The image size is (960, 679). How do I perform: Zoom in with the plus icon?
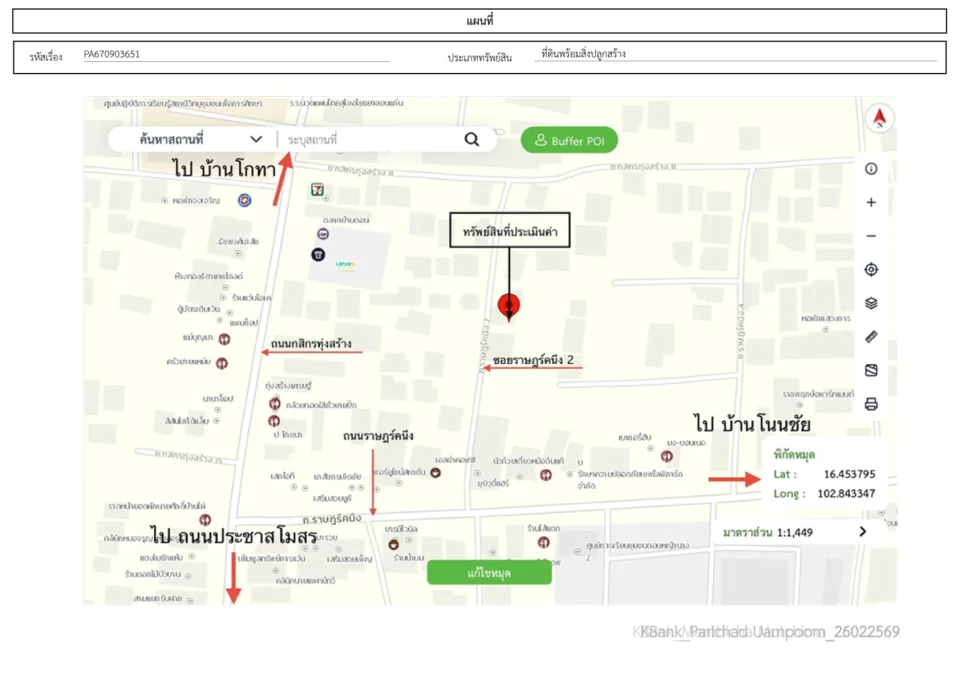pos(871,203)
